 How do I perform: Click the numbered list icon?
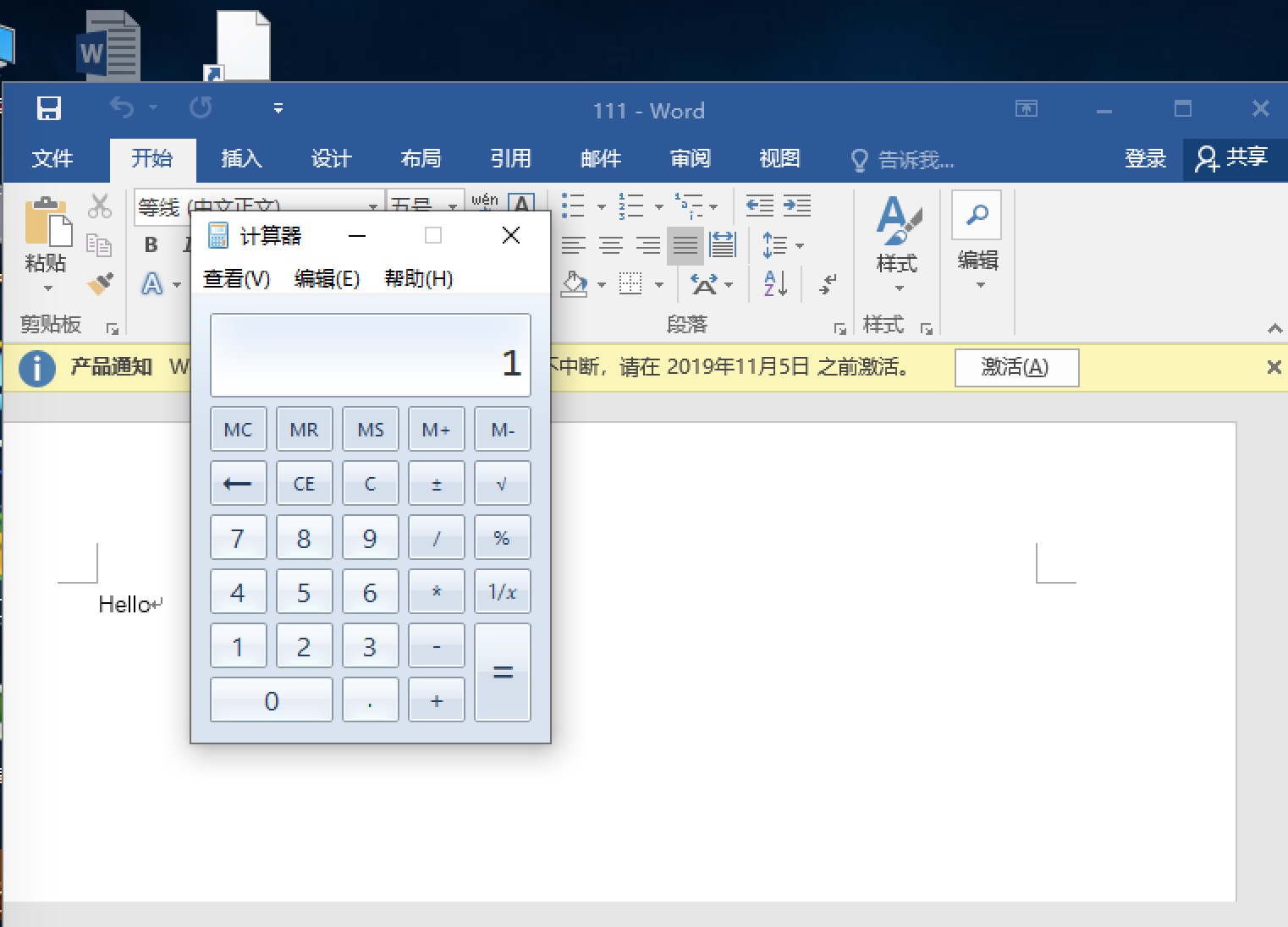(x=631, y=205)
